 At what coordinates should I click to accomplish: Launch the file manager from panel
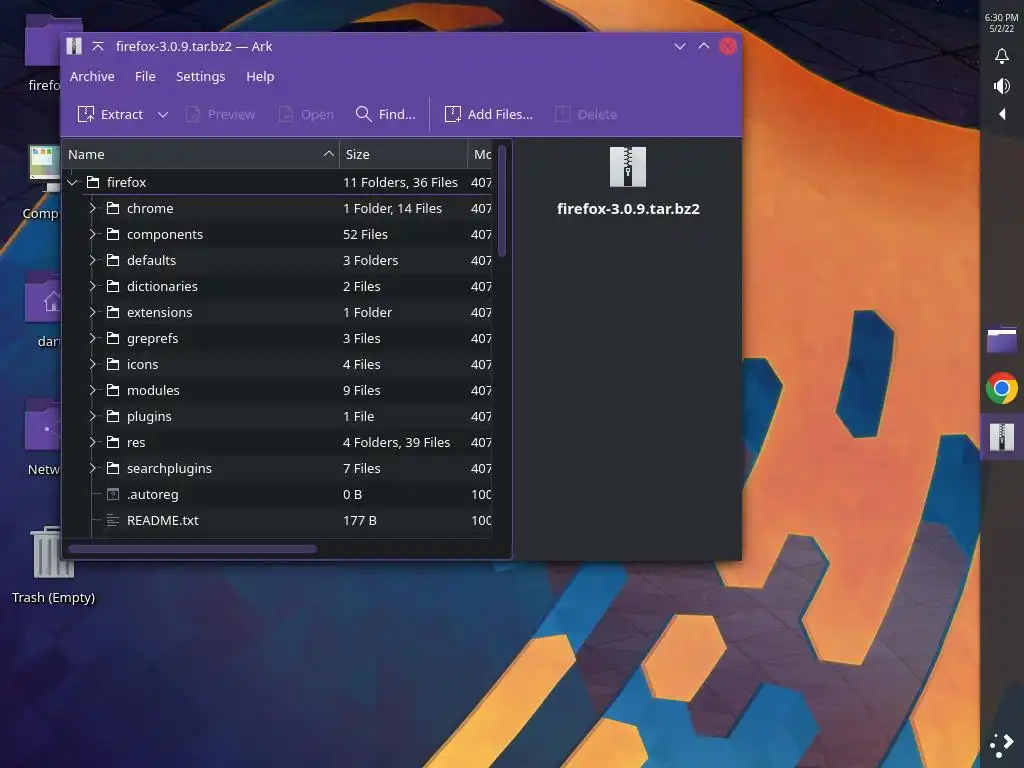(1002, 340)
